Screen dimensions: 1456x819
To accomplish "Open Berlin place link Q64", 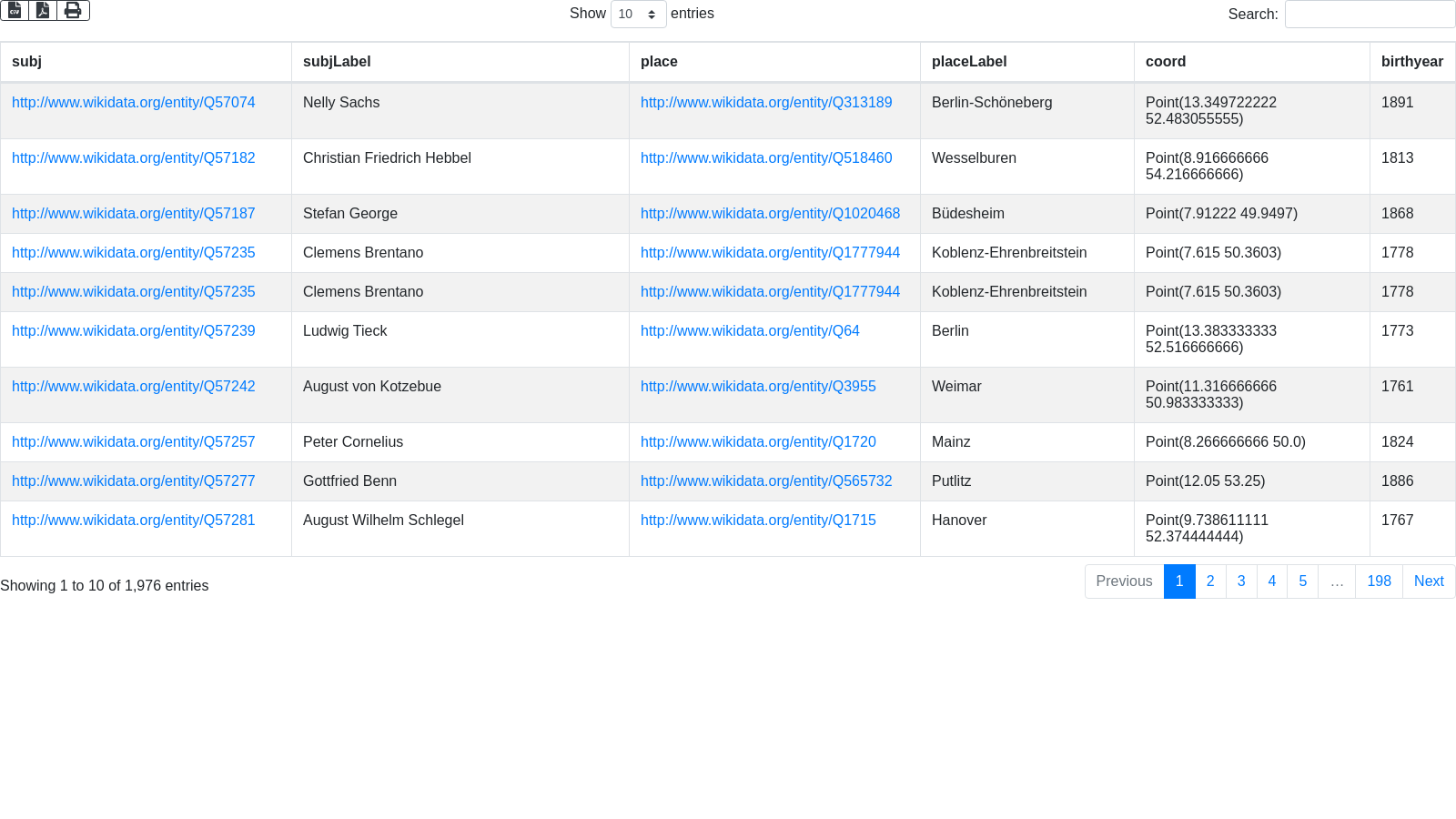I will pyautogui.click(x=750, y=331).
